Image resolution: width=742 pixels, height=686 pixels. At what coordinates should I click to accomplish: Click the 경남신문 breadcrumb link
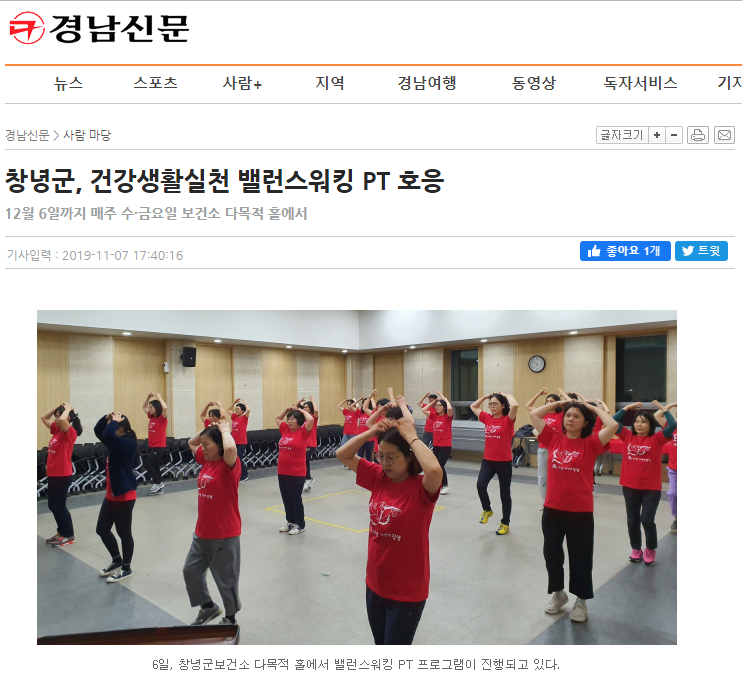click(x=27, y=135)
